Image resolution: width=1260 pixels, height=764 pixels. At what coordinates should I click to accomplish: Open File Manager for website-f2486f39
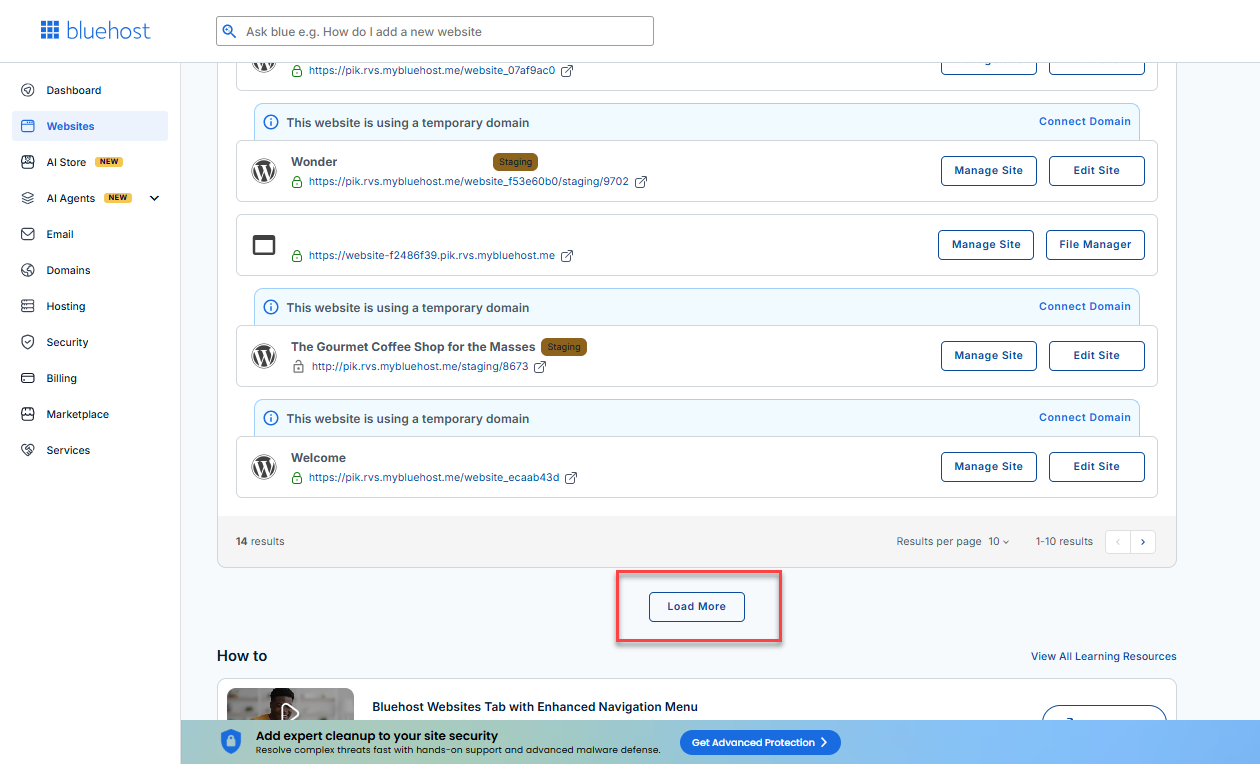click(1095, 245)
